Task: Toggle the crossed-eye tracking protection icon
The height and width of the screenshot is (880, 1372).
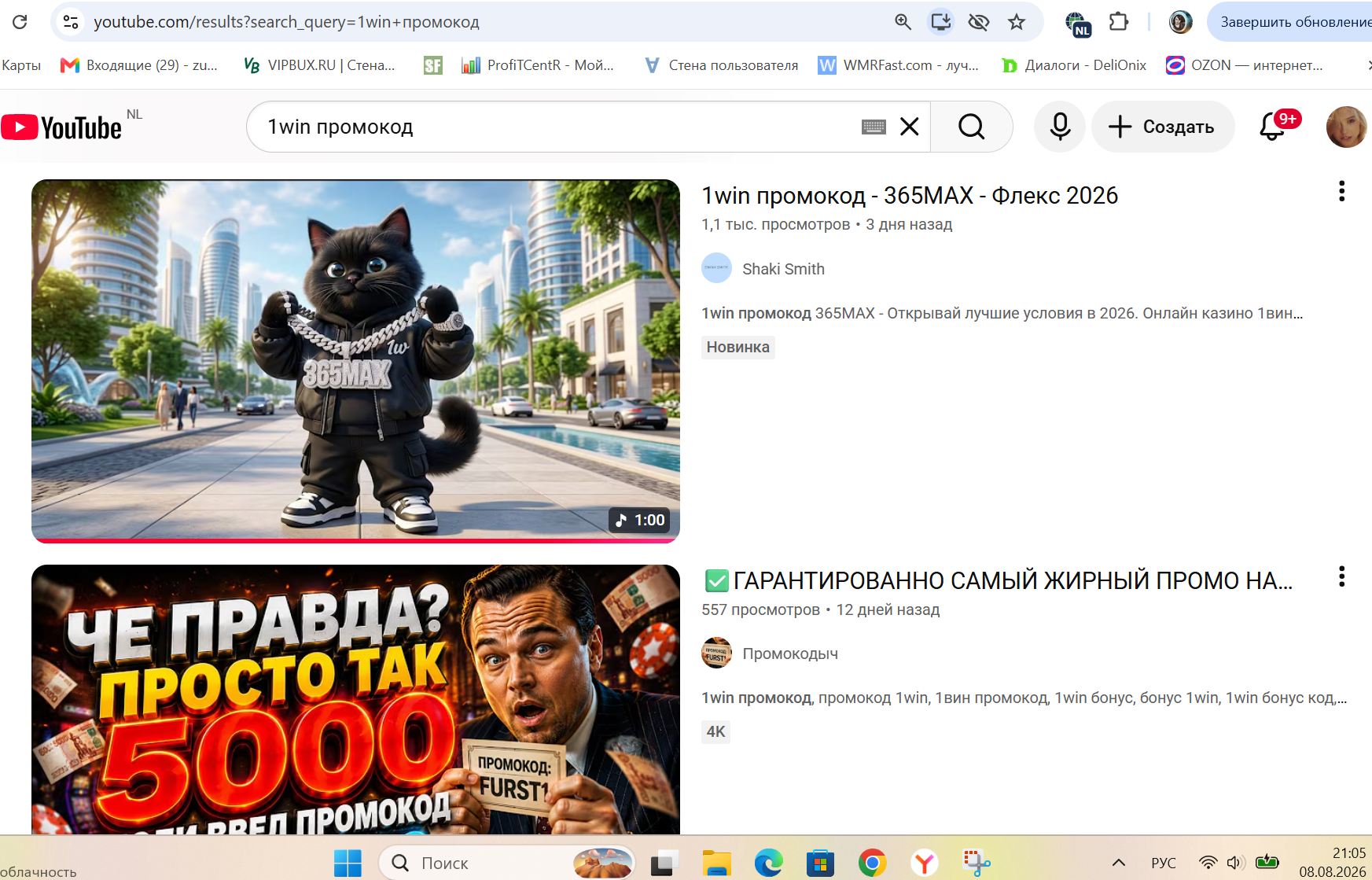Action: pos(979,22)
